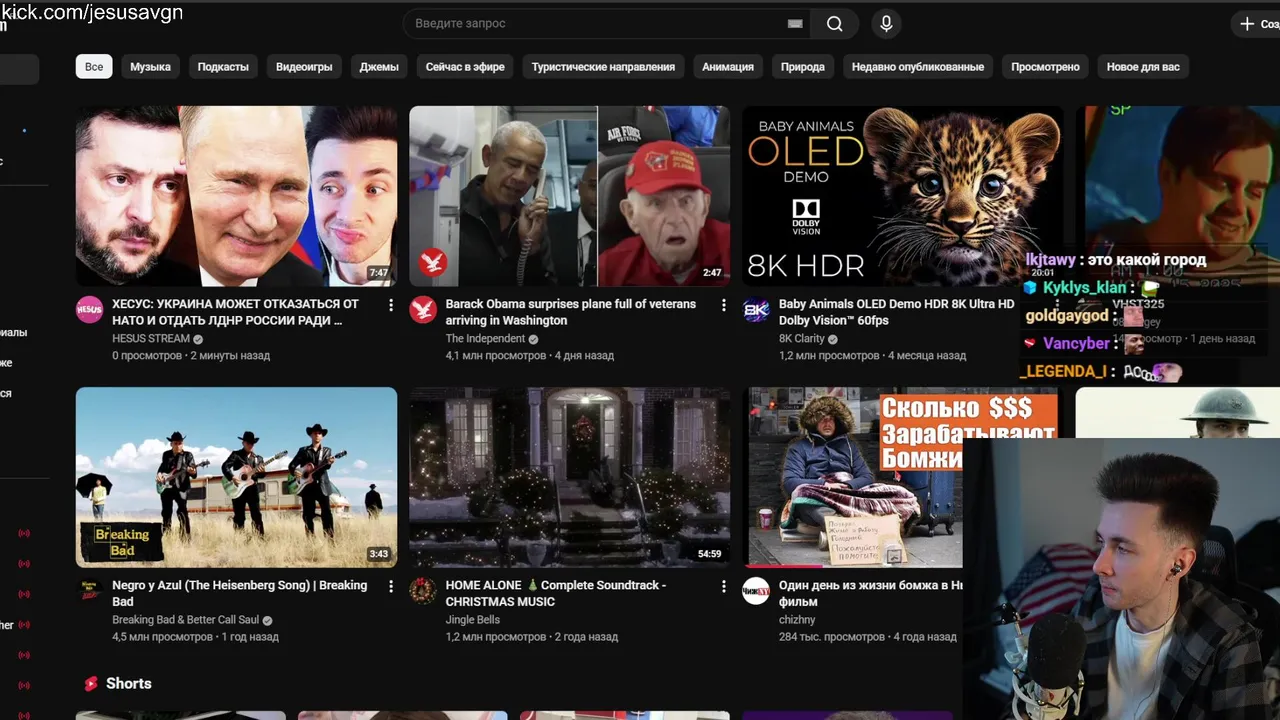Click 284 тыс. просмотров text
The image size is (1280, 720).
(x=832, y=637)
